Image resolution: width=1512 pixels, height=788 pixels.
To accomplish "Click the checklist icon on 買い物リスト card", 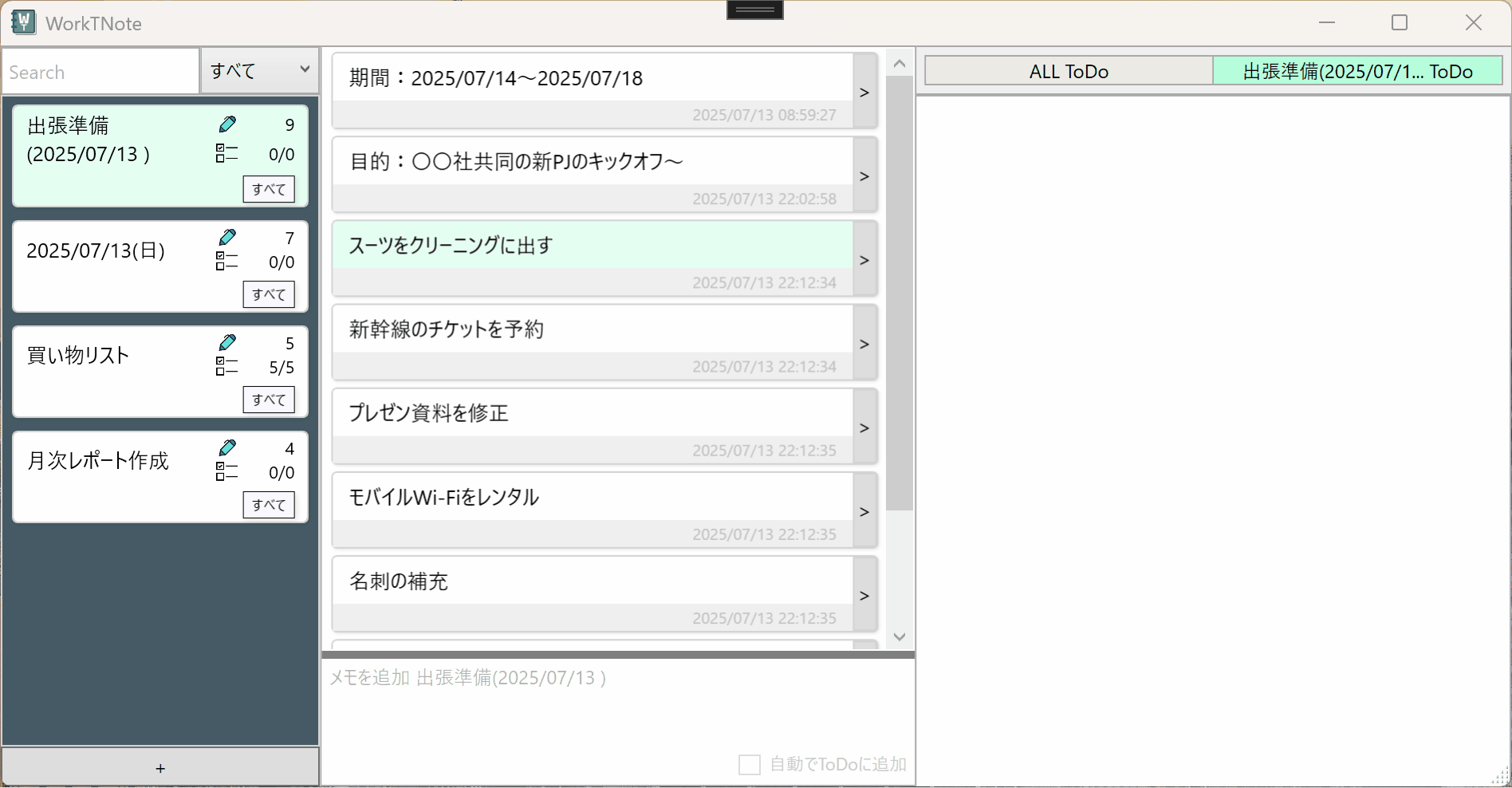I will (226, 366).
